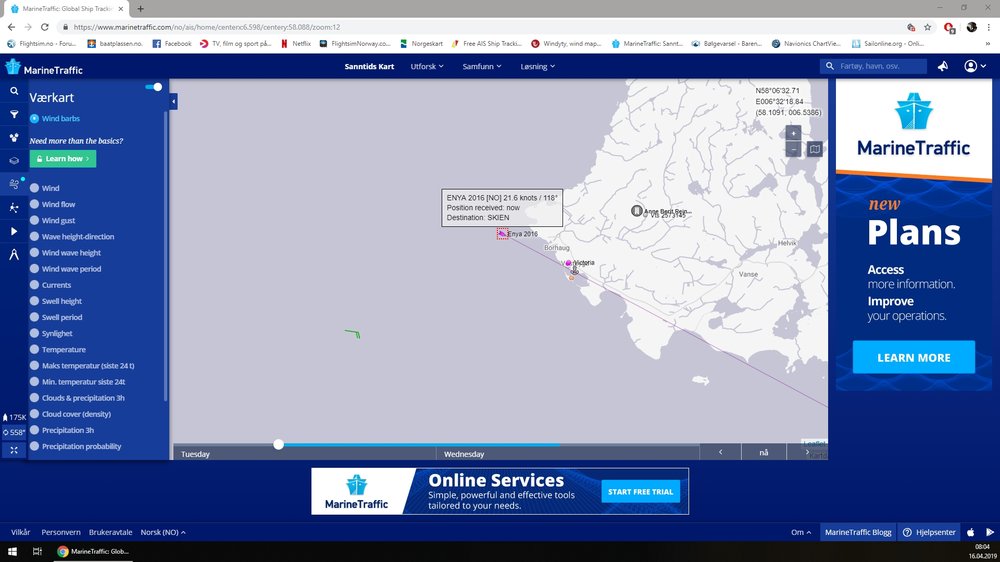Click the green wind barb on map
The width and height of the screenshot is (1000, 562).
(353, 333)
